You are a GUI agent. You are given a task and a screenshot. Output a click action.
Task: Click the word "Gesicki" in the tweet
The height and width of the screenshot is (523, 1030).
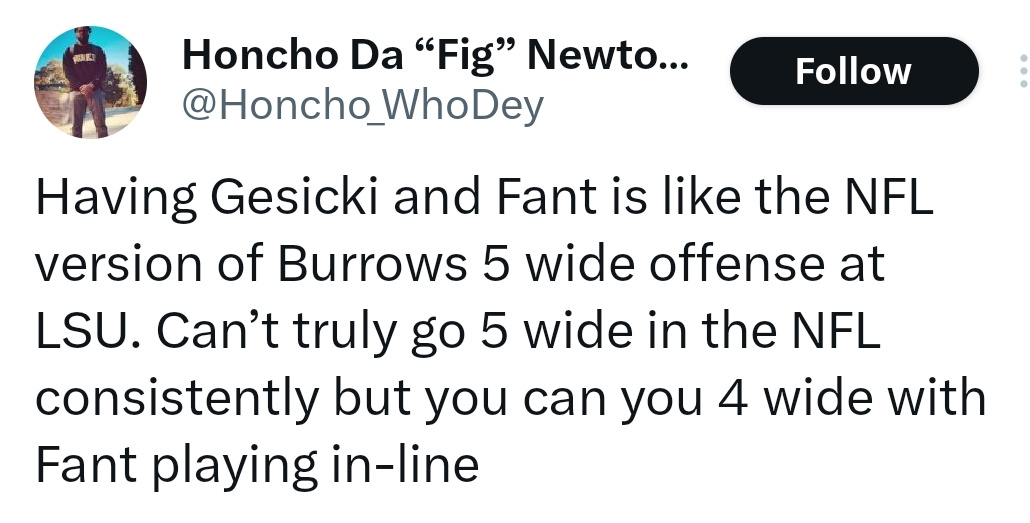click(x=294, y=197)
